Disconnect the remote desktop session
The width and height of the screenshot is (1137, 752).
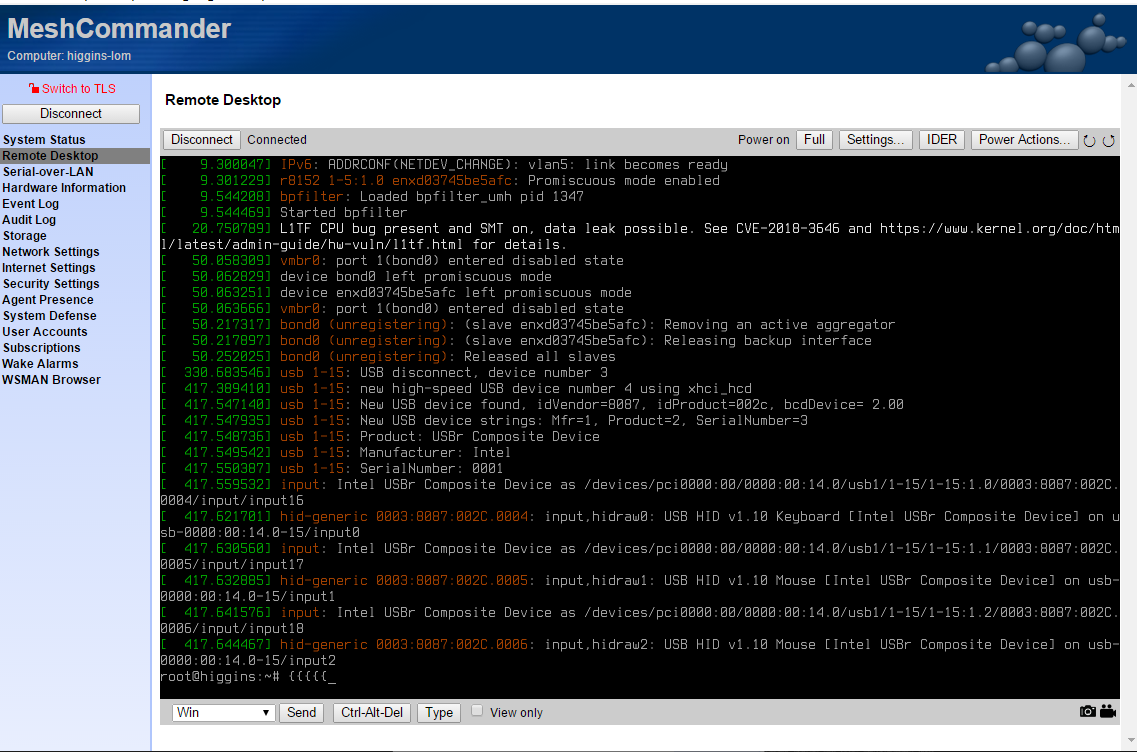pos(202,139)
